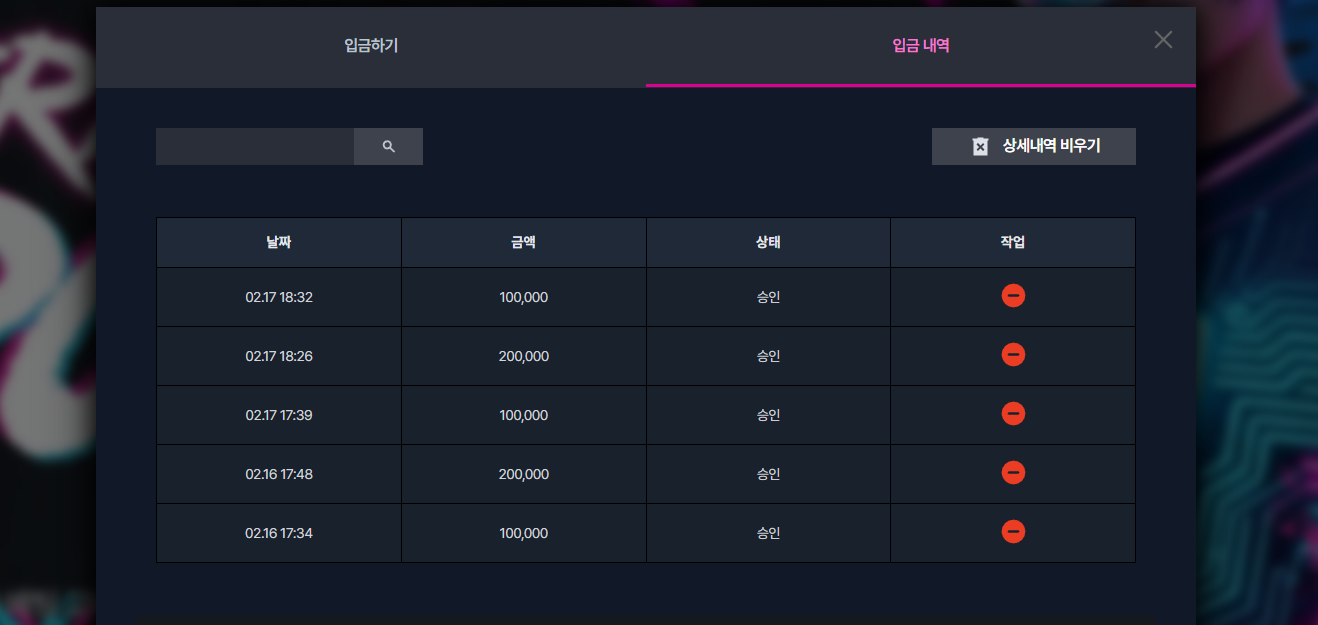Viewport: 1318px width, 625px height.
Task: Click the date cell 02.17 17:39
Action: click(279, 415)
